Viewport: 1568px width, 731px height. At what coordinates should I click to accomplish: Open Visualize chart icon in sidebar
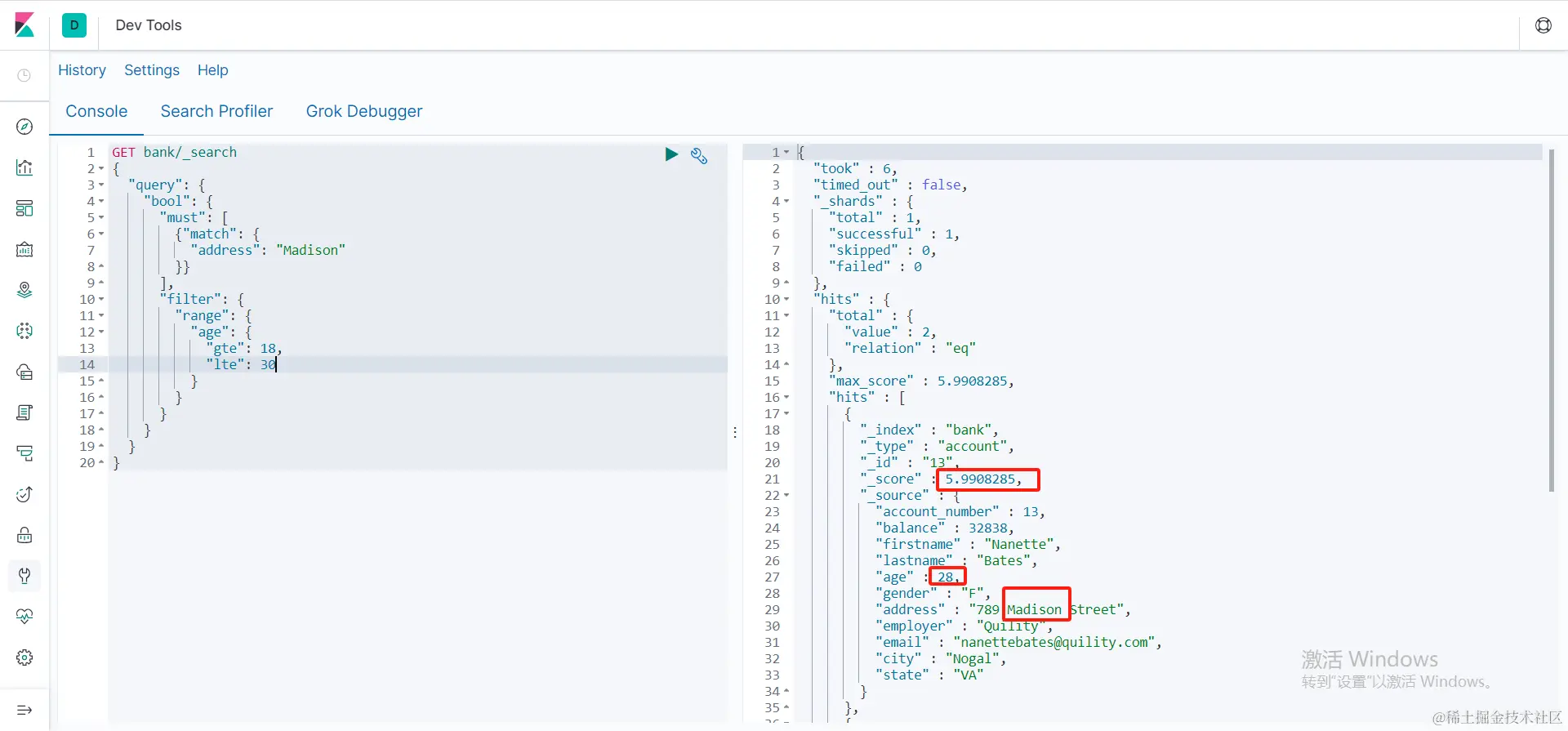24,167
